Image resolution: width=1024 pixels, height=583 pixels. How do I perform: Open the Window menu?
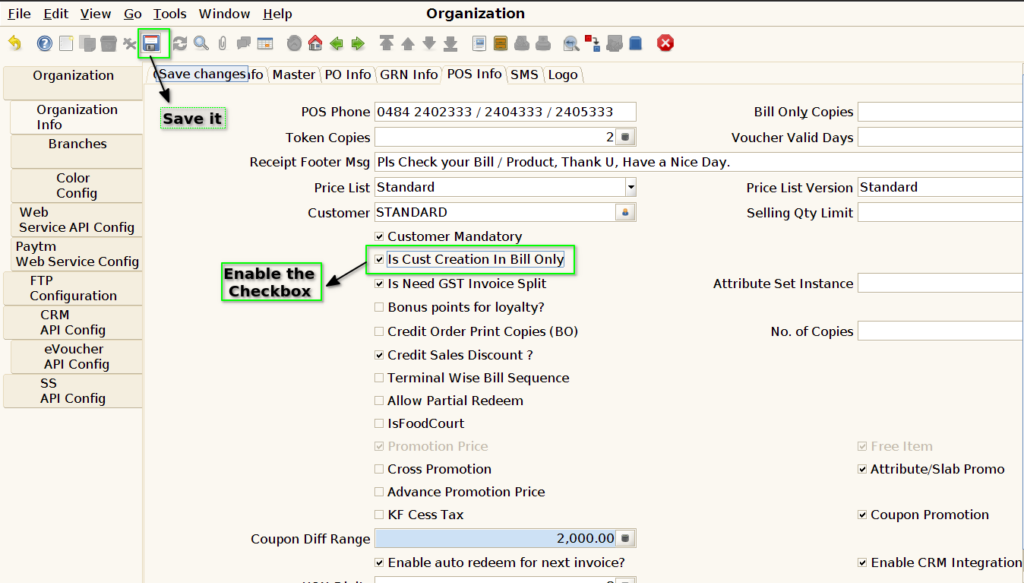point(224,14)
